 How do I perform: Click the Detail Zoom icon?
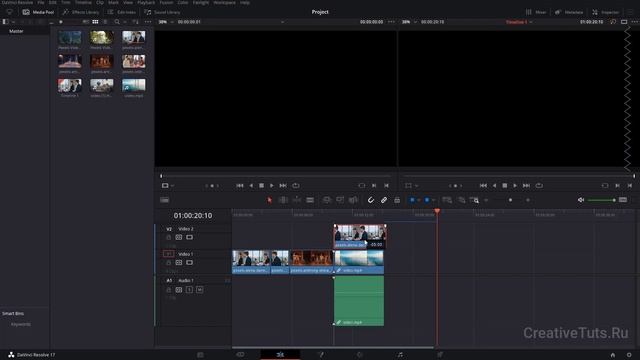461,200
